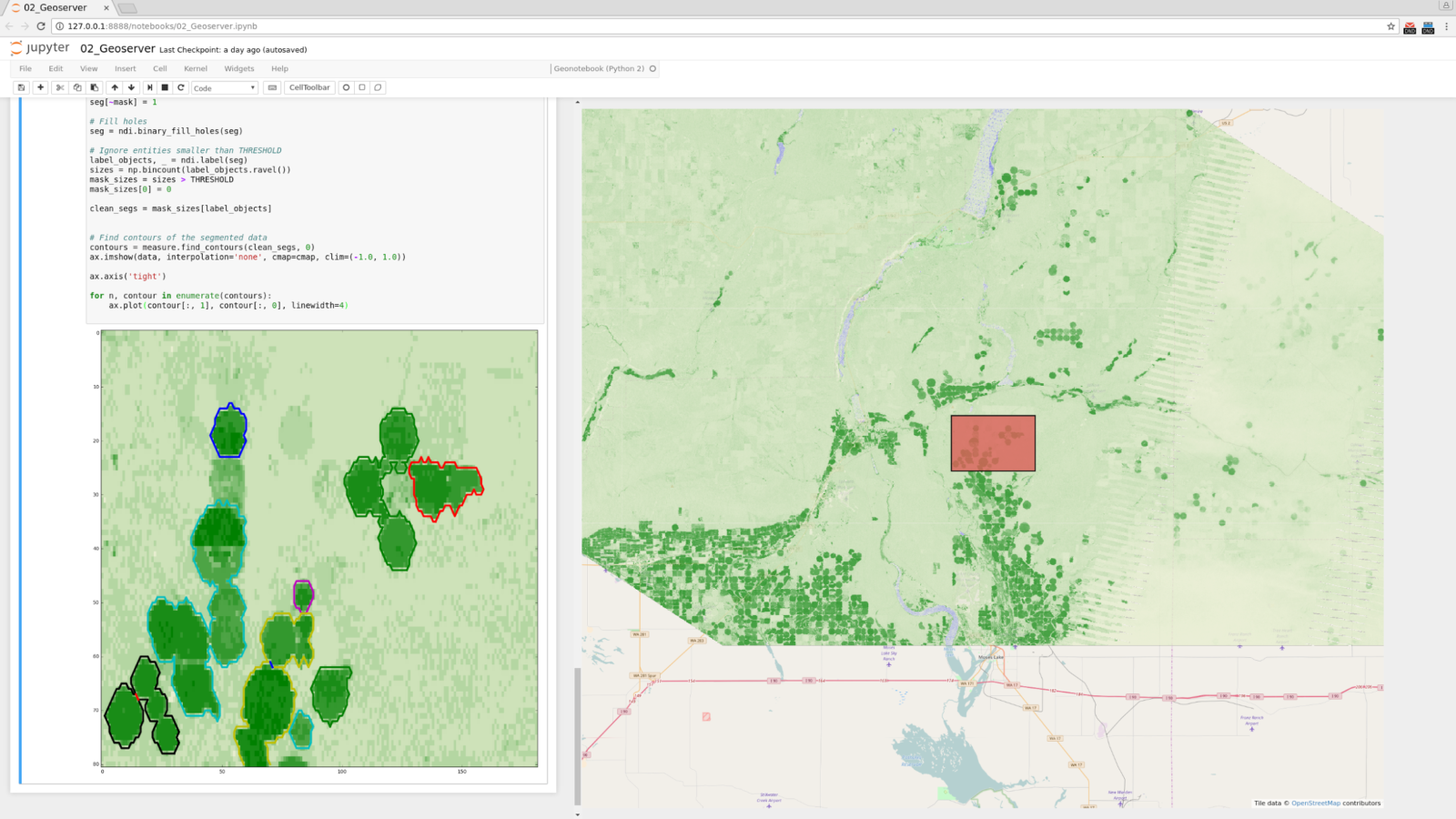Viewport: 1456px width, 819px height.
Task: Paste cells from clipboard
Action: [x=95, y=87]
